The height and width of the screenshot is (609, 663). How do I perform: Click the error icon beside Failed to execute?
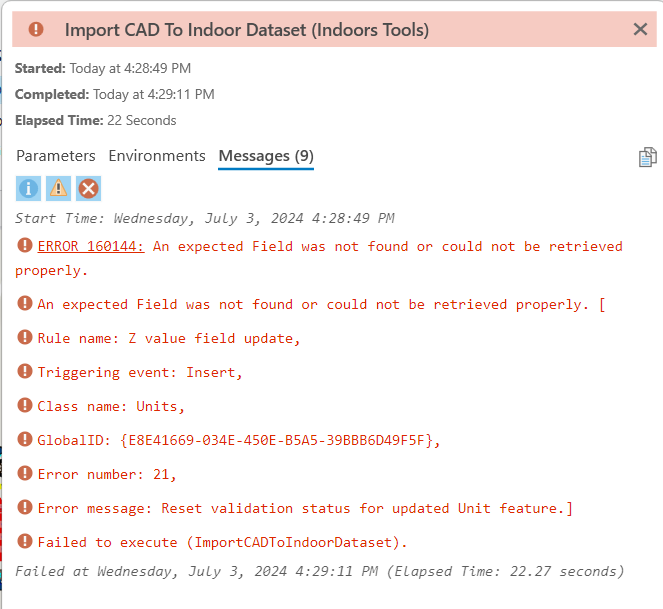coord(25,542)
